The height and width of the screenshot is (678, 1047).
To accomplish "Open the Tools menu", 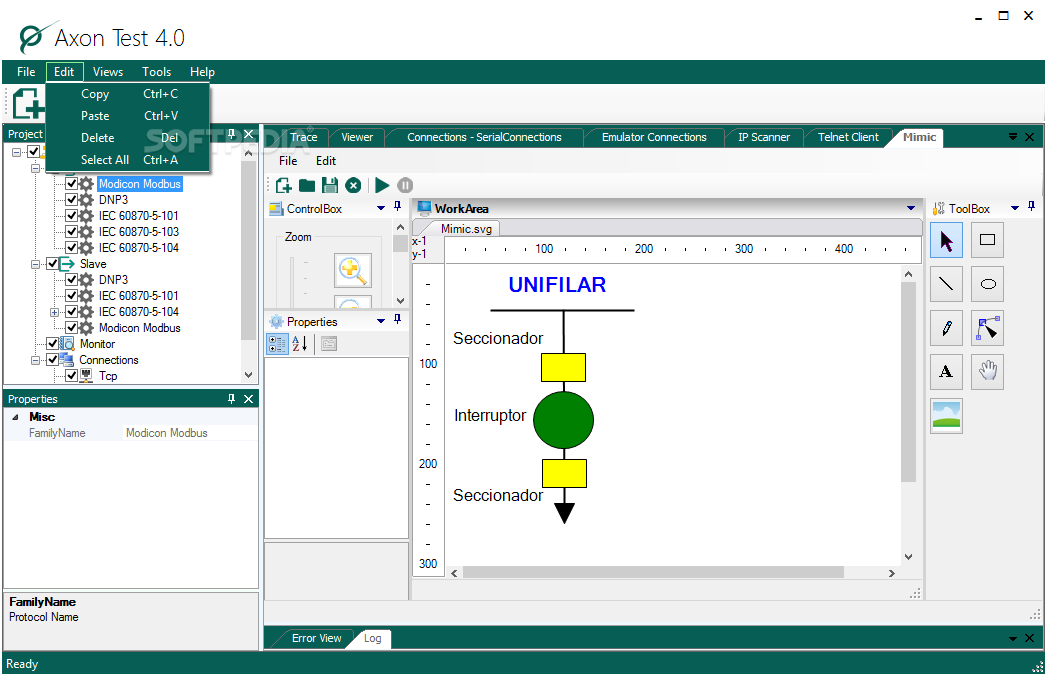I will coord(156,71).
